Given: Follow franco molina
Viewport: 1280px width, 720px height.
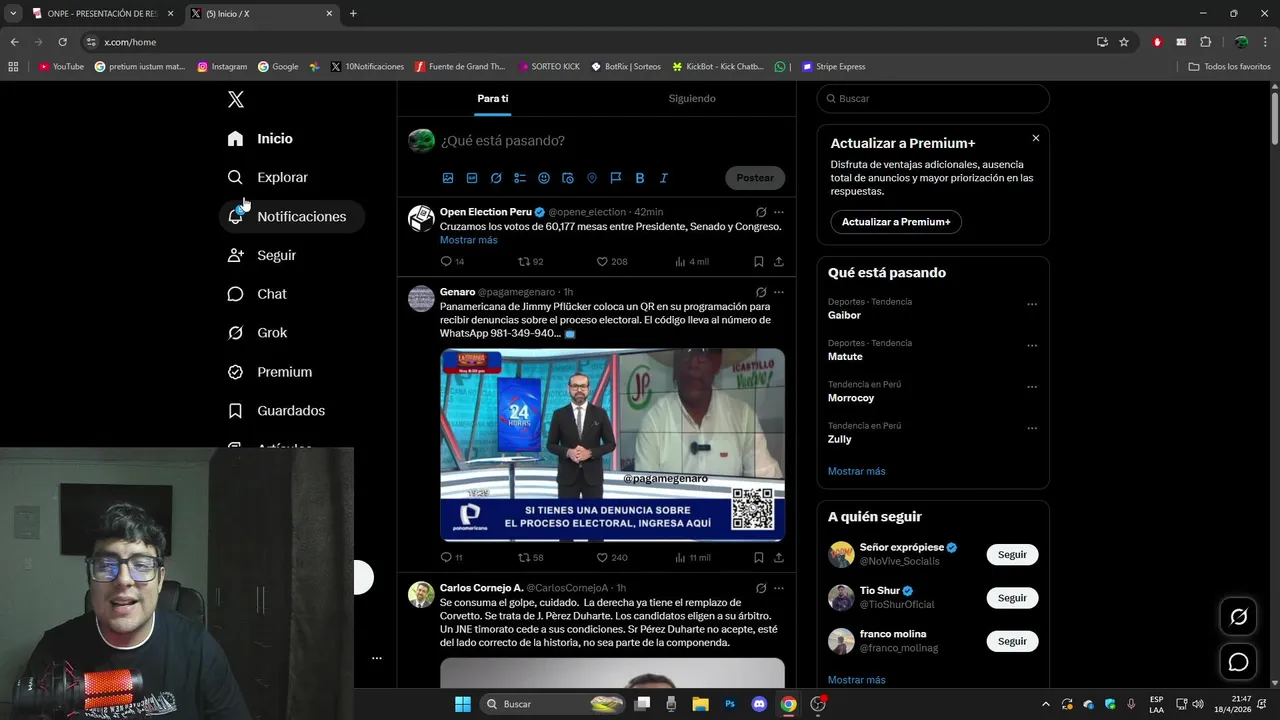Looking at the screenshot, I should click(1012, 641).
